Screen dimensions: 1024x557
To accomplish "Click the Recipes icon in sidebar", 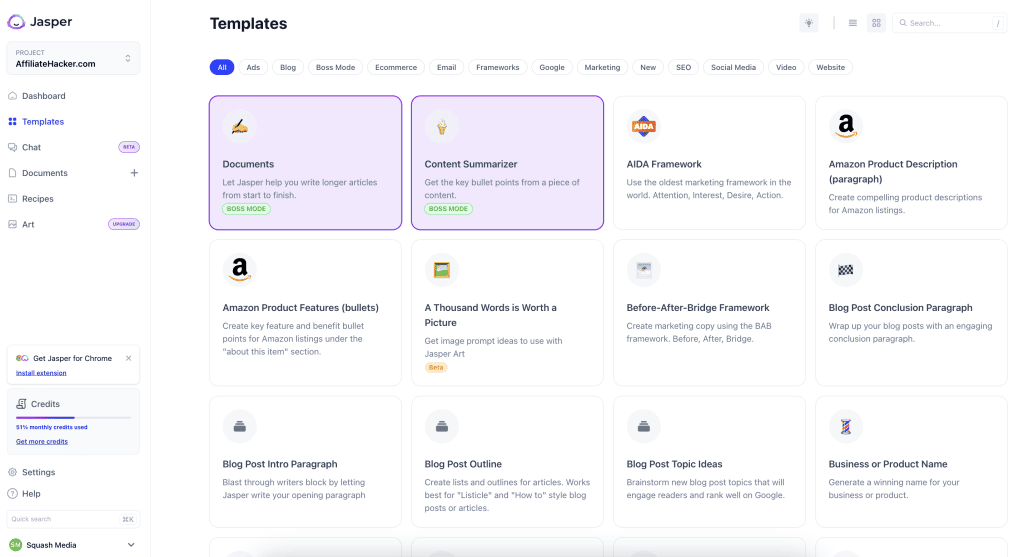I will (x=12, y=199).
